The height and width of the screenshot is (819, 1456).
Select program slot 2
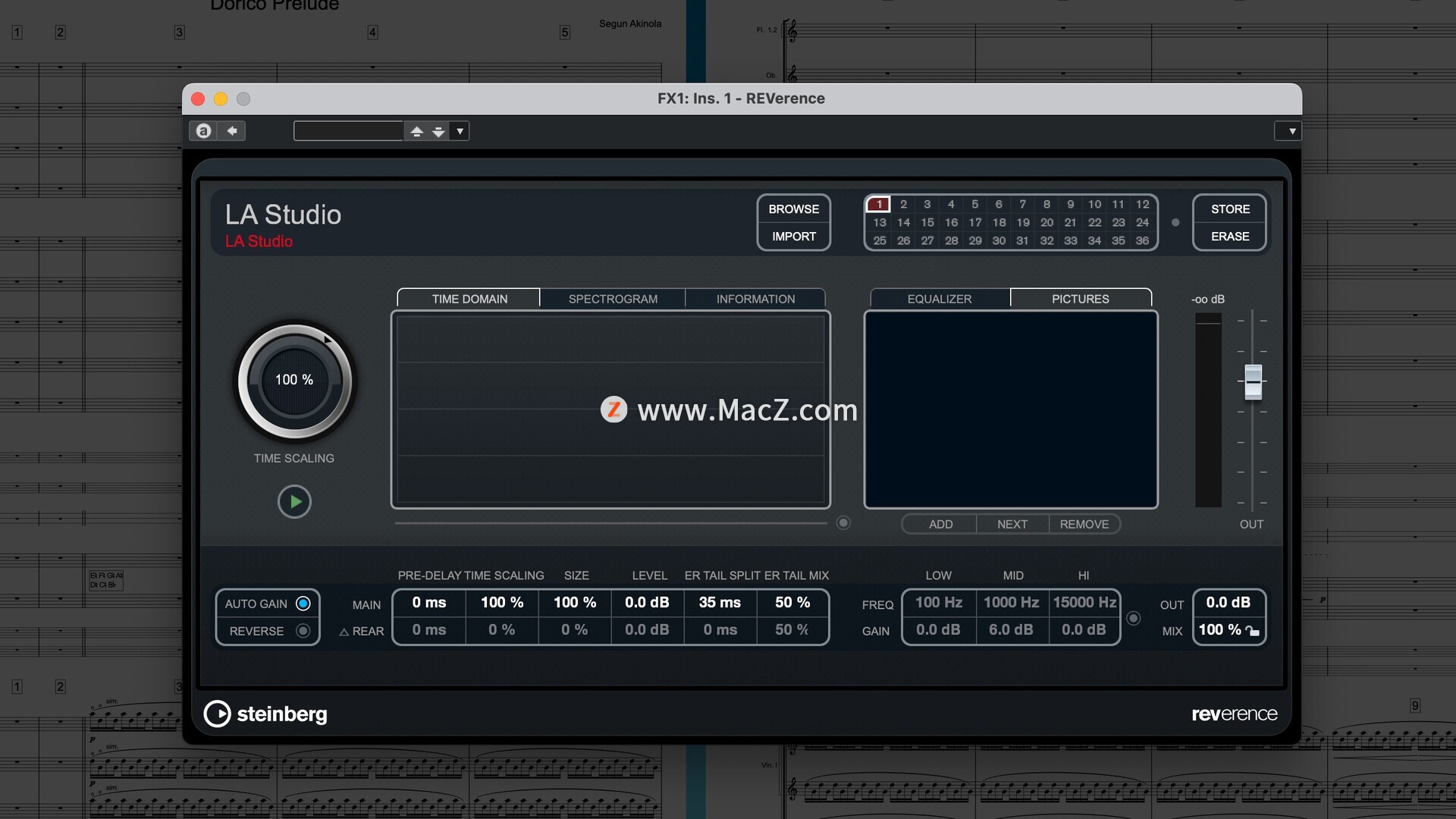coord(903,204)
